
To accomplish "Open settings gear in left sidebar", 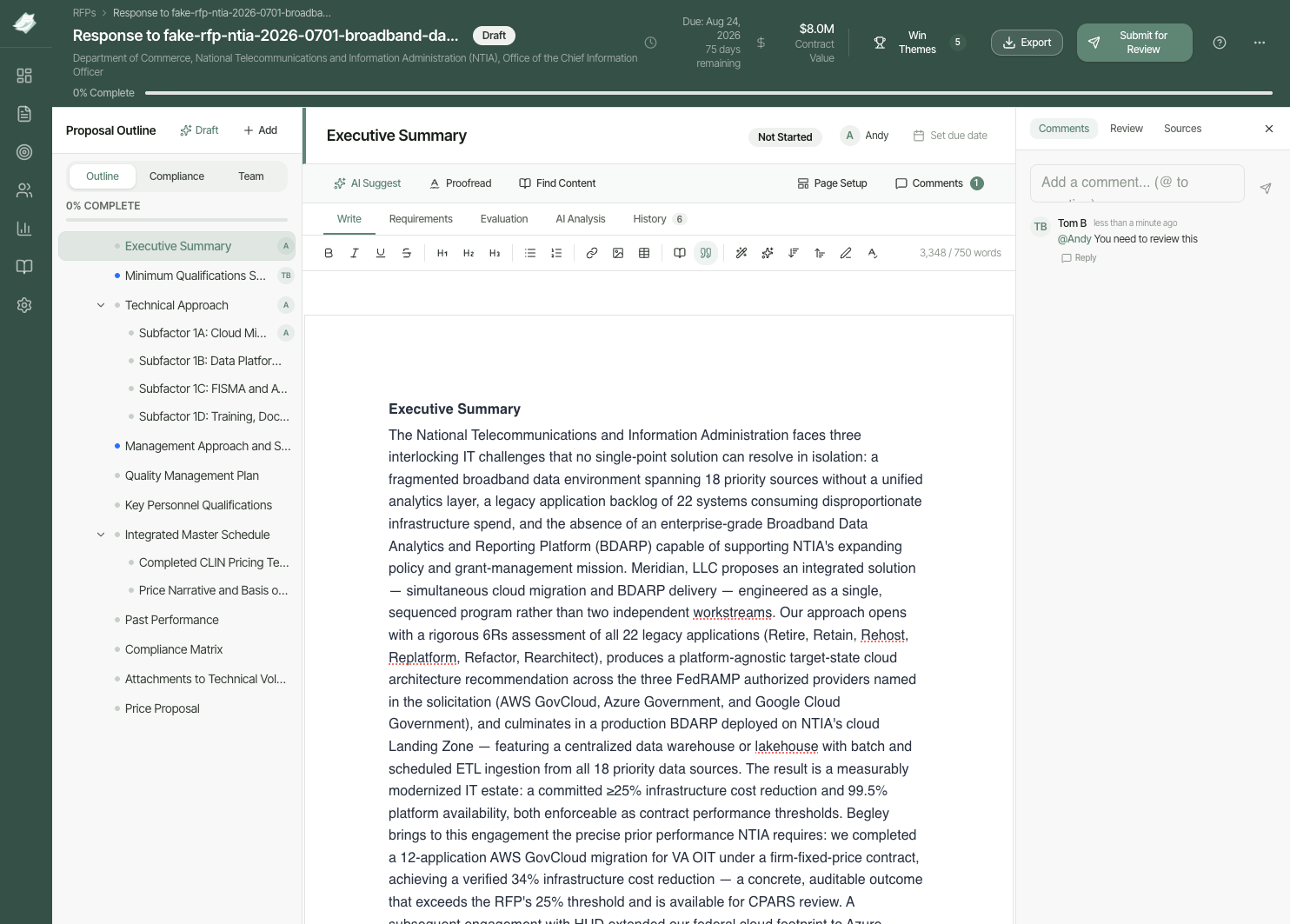I will (x=24, y=305).
